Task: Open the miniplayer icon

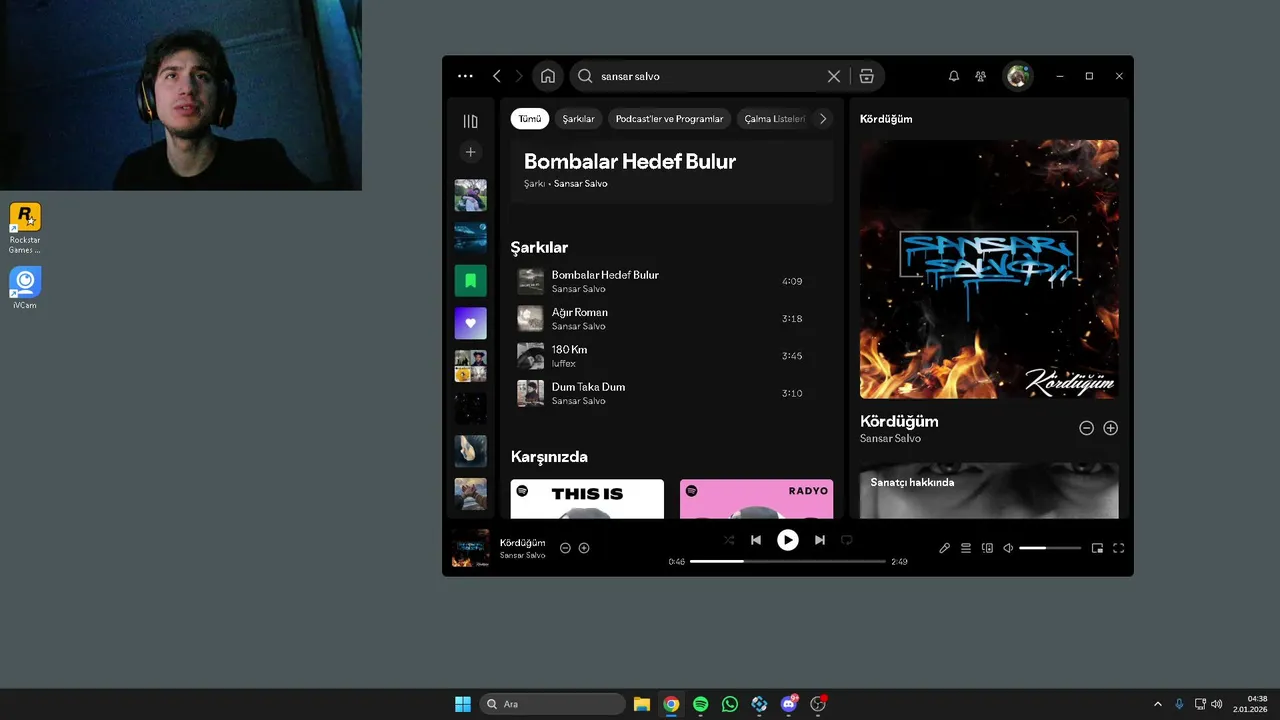Action: click(1097, 548)
